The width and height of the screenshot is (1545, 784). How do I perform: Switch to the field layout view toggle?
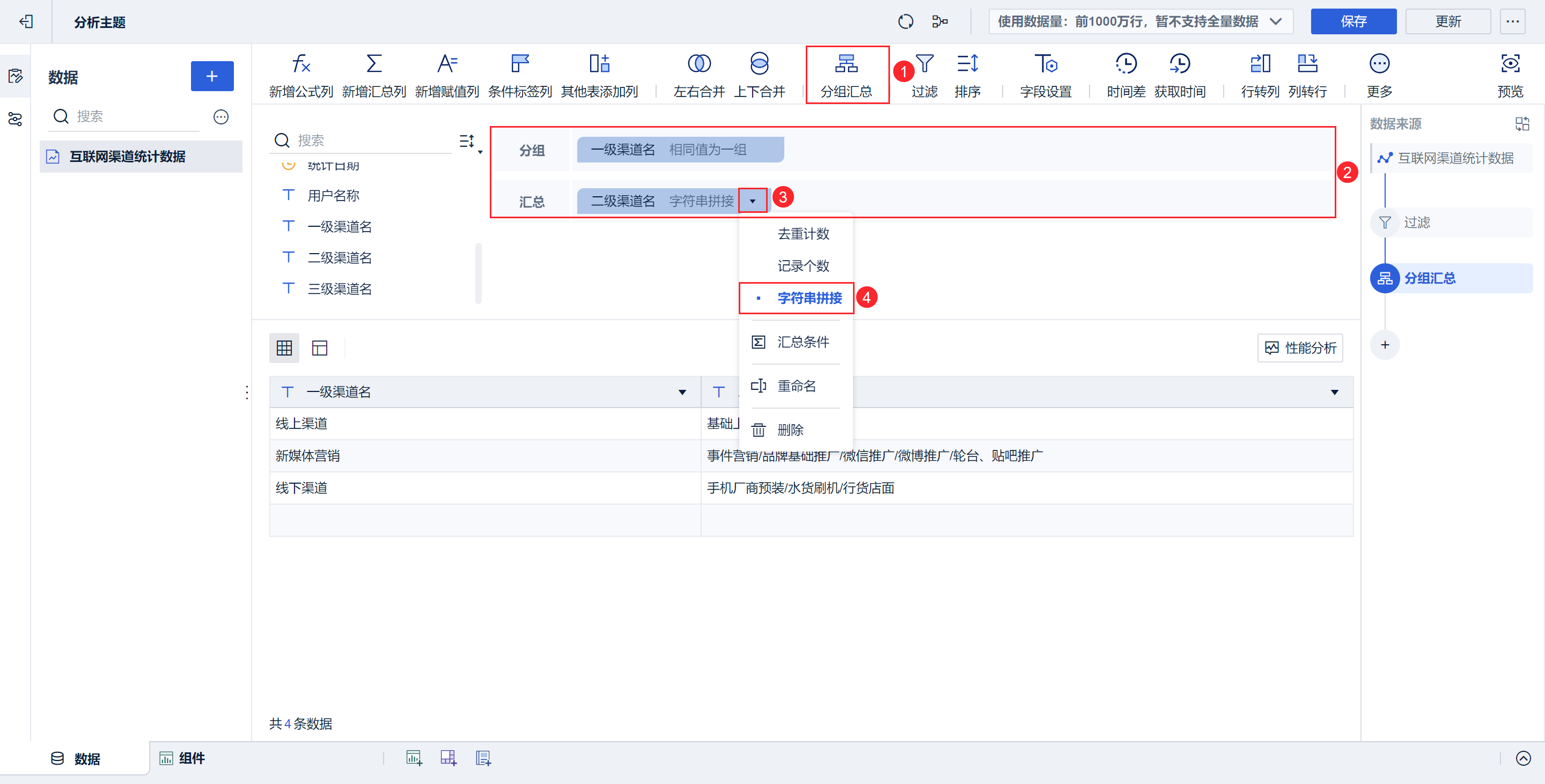320,347
